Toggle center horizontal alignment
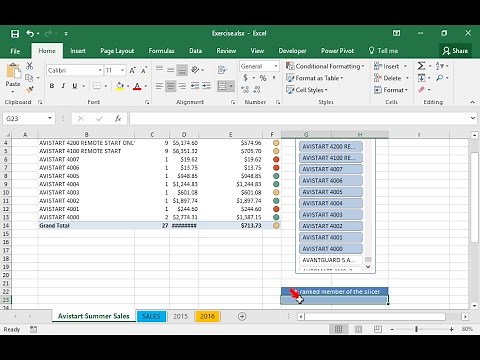 pyautogui.click(x=171, y=86)
